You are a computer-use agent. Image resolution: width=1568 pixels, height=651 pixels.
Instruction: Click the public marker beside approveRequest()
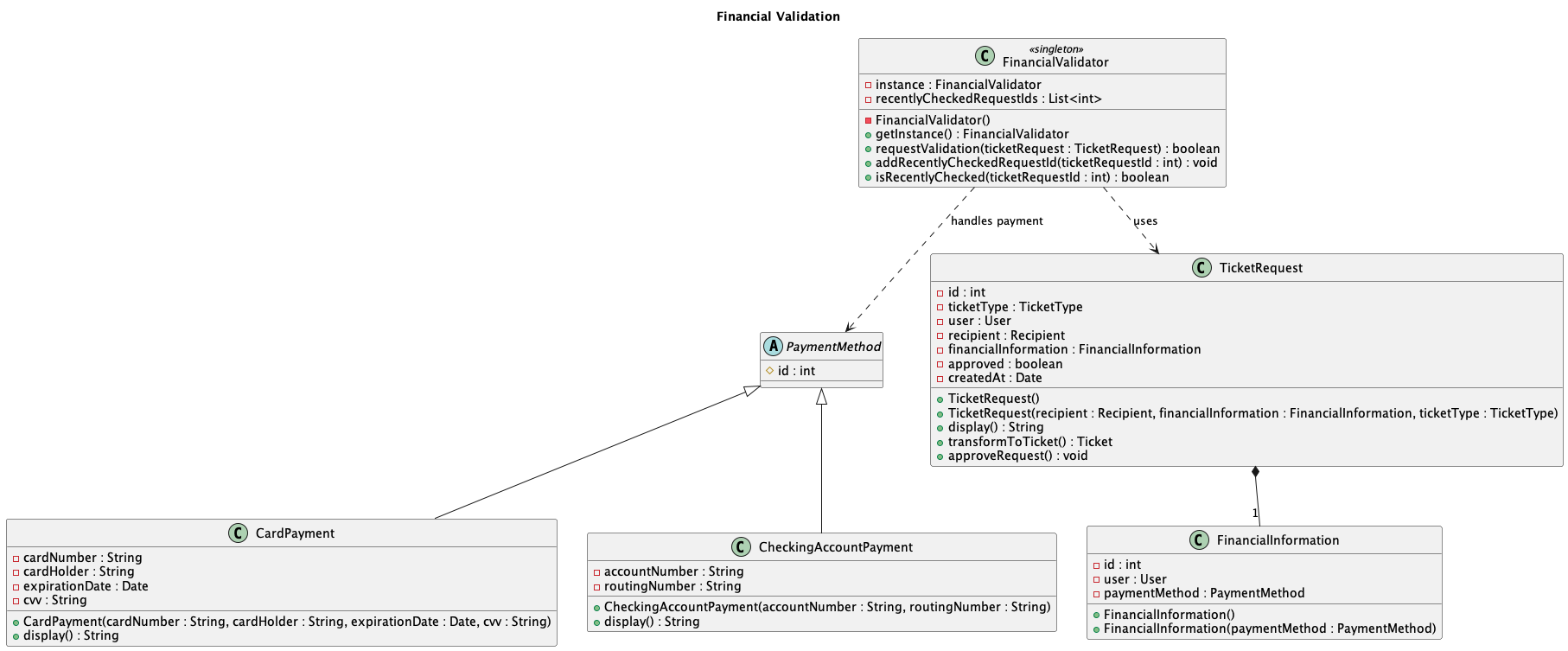click(x=940, y=456)
